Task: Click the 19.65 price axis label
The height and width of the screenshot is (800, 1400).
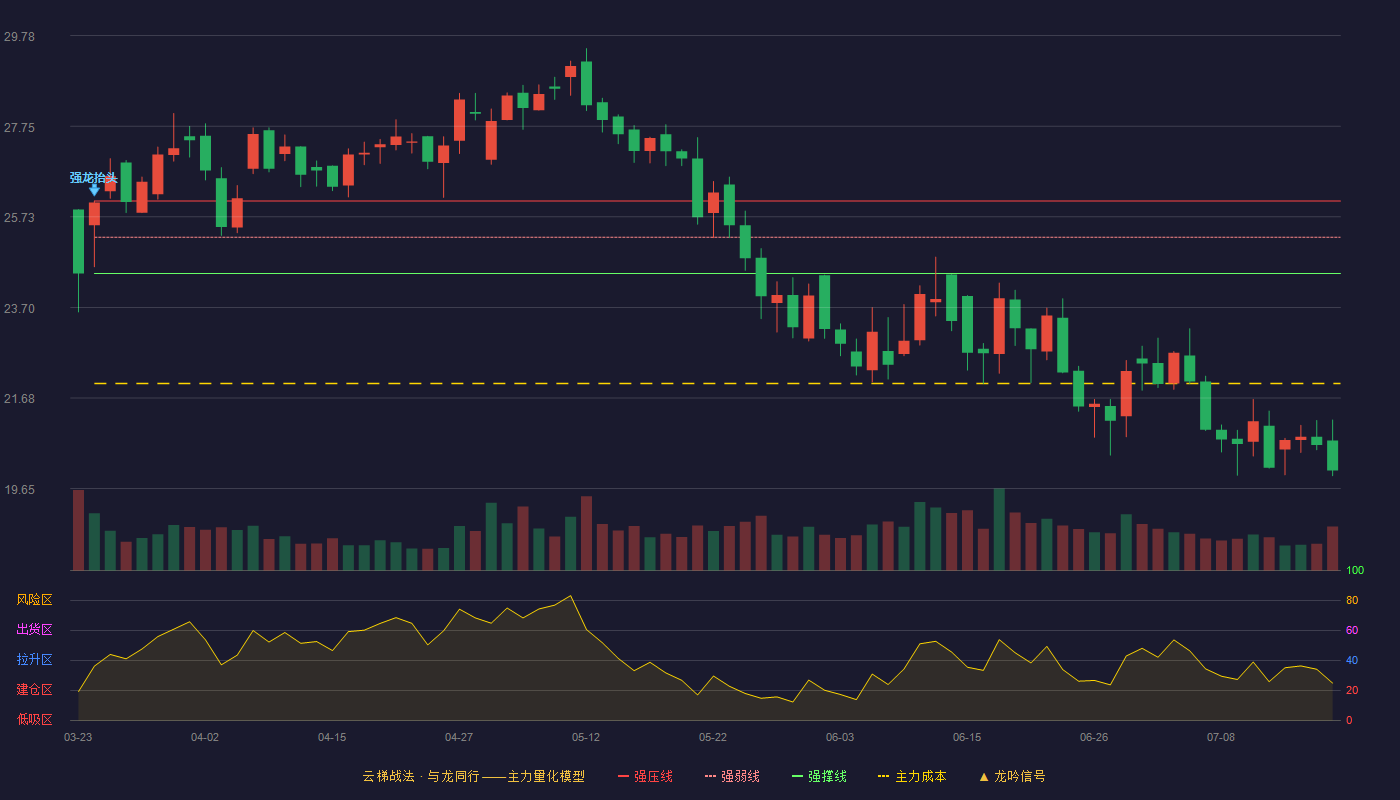Action: pyautogui.click(x=19, y=490)
